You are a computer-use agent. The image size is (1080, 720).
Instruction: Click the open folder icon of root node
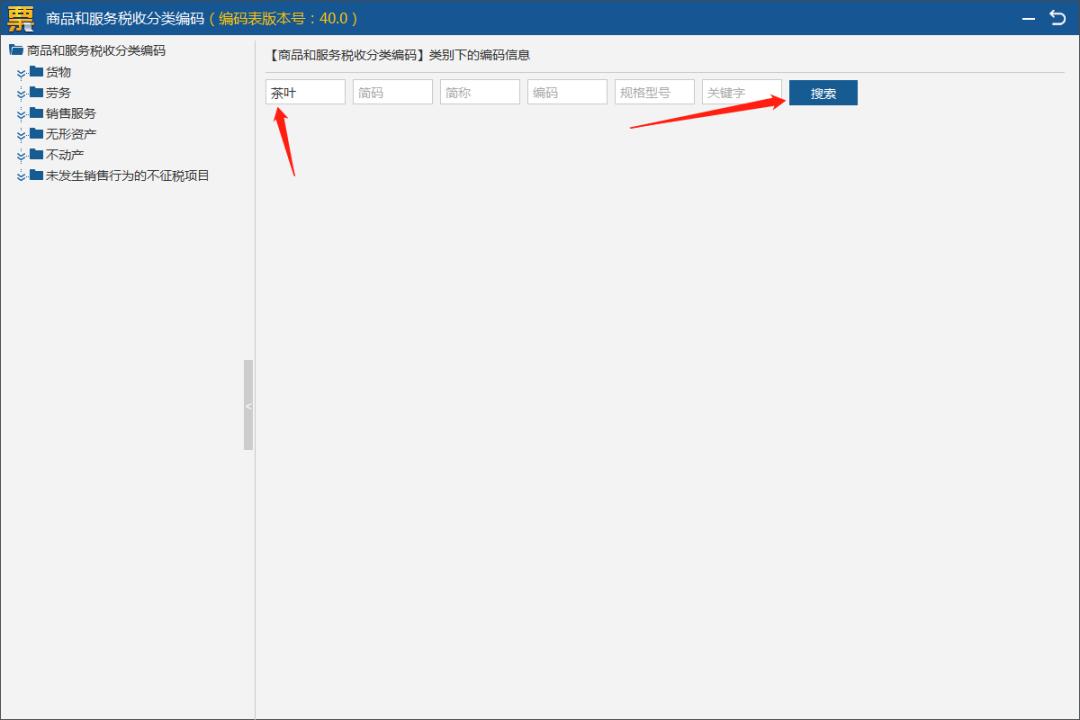[x=16, y=50]
